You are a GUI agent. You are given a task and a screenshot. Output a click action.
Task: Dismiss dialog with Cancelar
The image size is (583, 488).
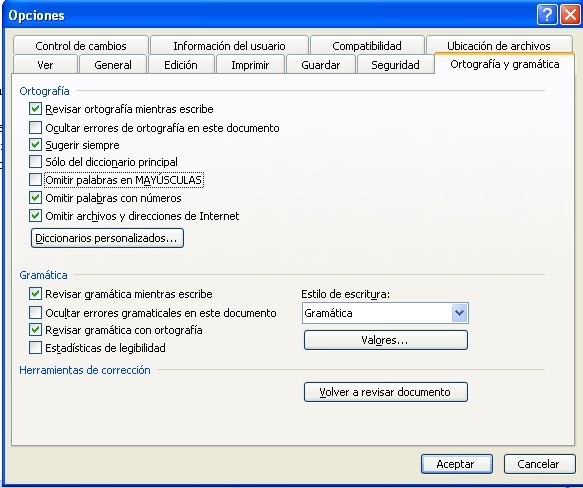(539, 464)
